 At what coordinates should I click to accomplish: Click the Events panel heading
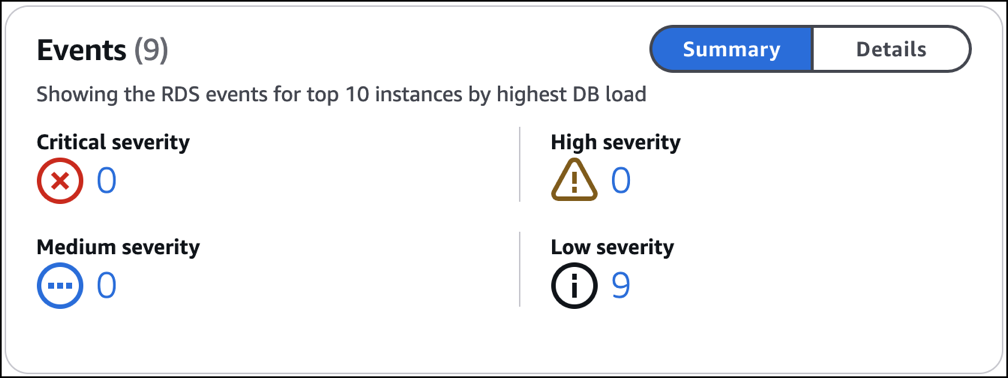coord(82,50)
